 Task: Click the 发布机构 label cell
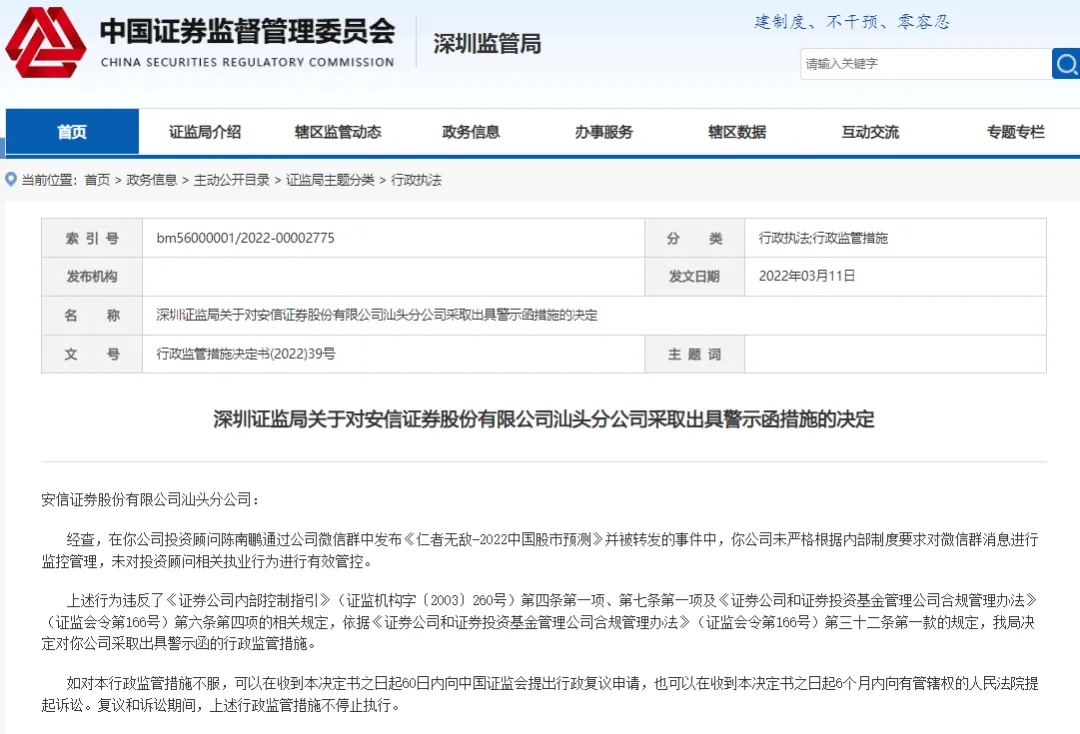(x=92, y=277)
